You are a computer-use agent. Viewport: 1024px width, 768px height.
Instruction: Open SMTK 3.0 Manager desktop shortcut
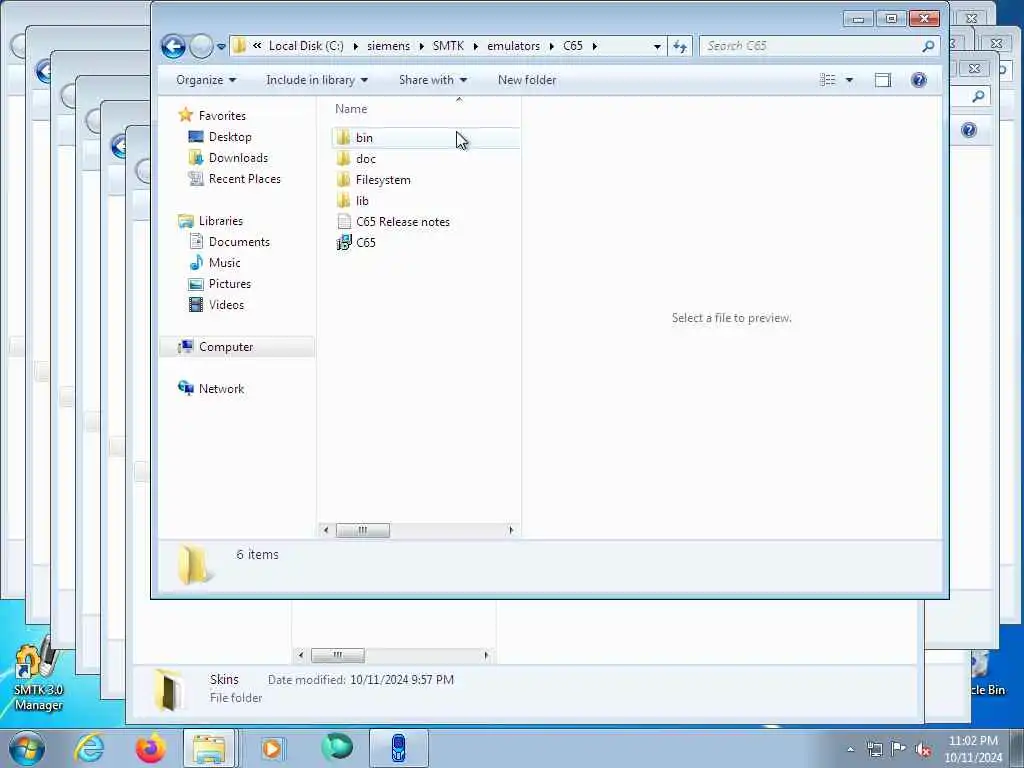click(39, 676)
